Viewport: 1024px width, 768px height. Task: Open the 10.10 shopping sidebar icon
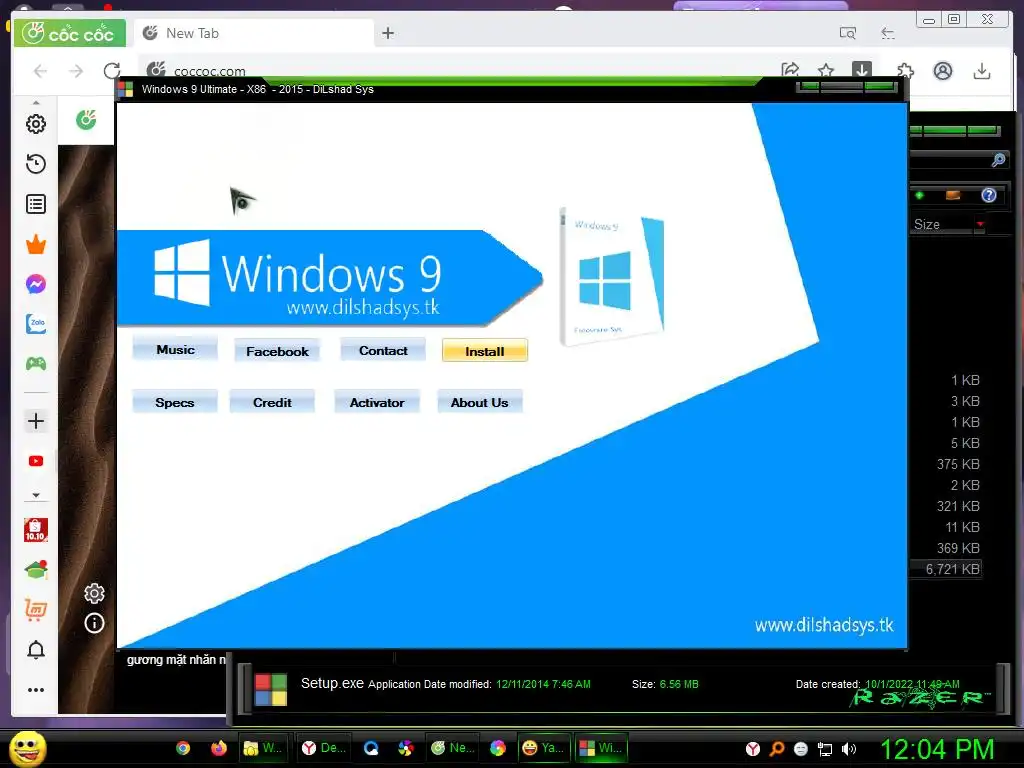pos(36,530)
